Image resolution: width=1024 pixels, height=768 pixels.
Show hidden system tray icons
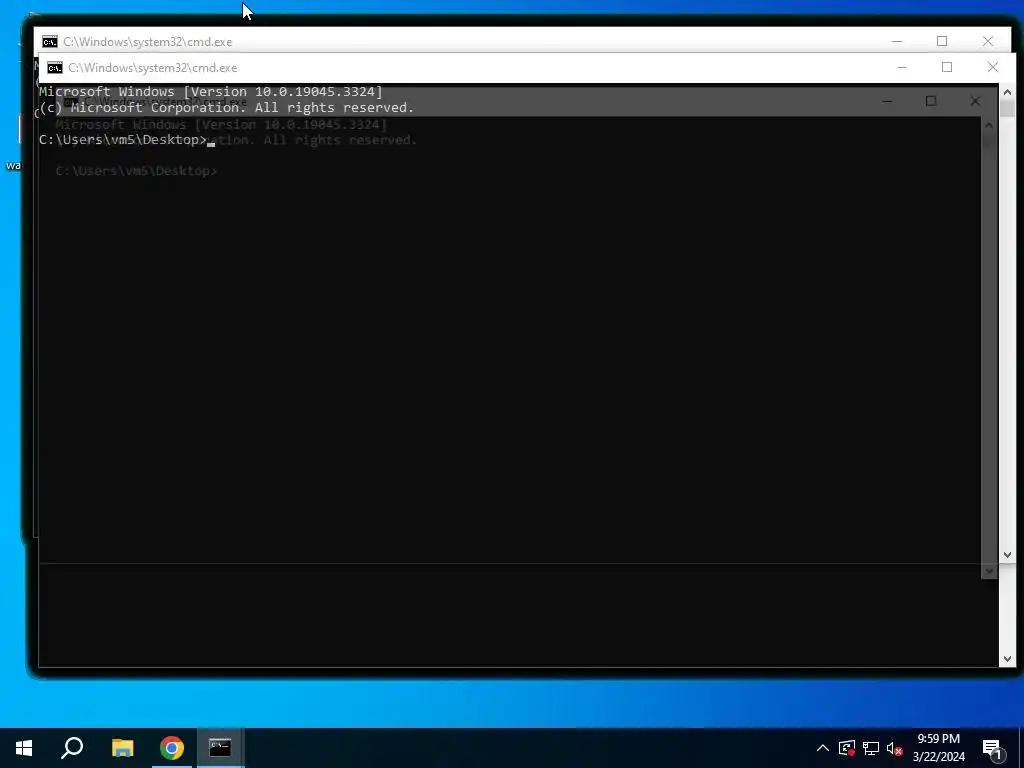(x=823, y=748)
